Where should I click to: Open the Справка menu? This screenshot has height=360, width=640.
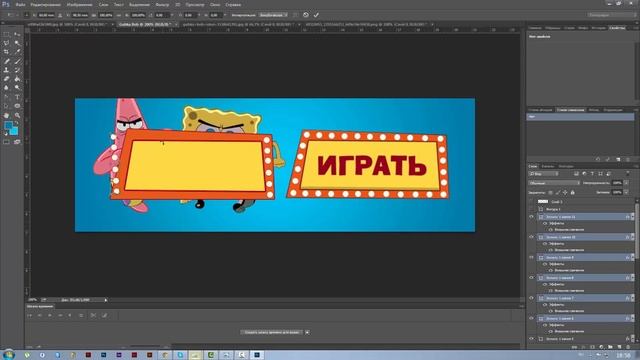click(233, 4)
